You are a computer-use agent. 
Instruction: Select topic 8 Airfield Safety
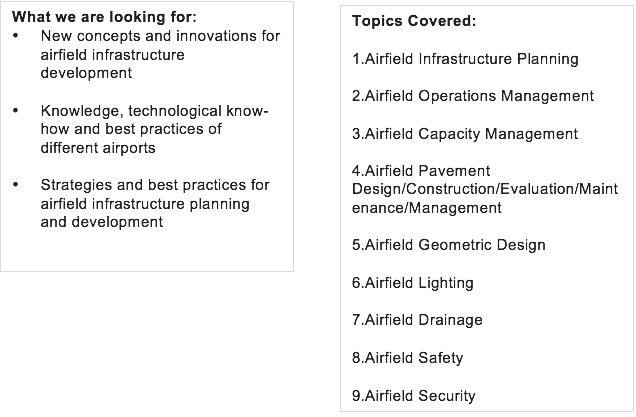point(407,358)
